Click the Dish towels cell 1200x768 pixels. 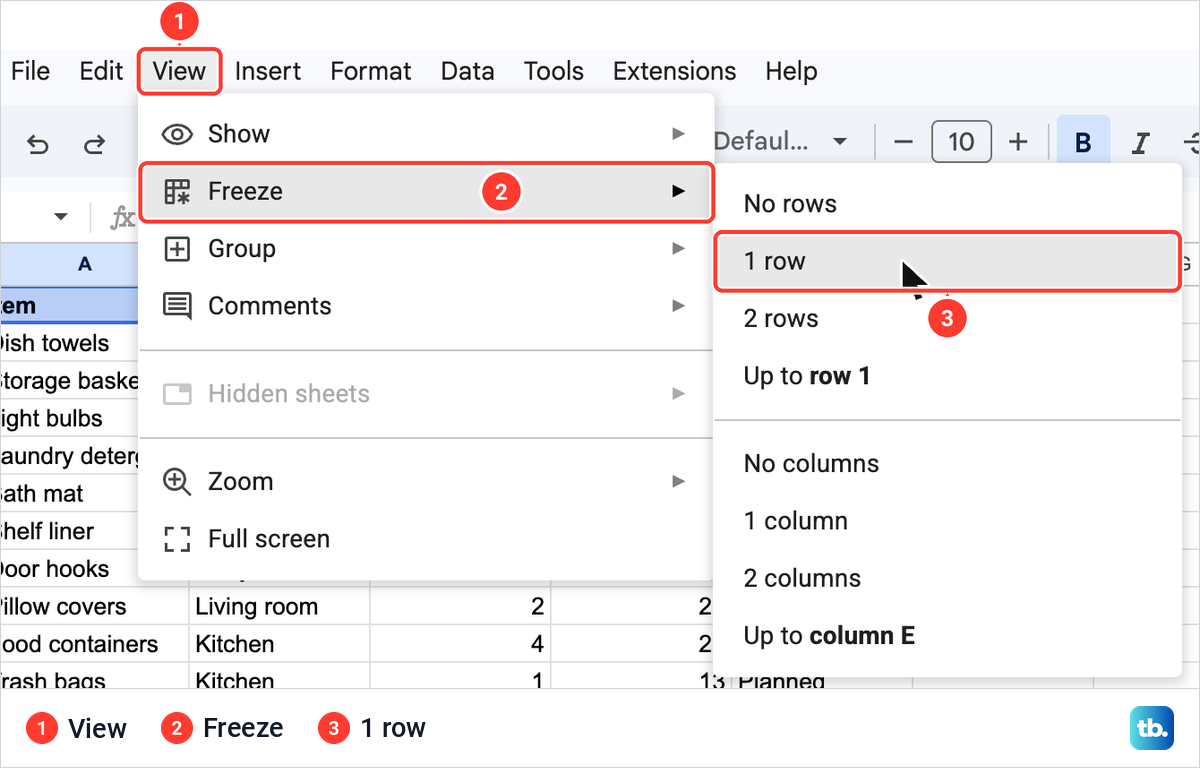(69, 343)
